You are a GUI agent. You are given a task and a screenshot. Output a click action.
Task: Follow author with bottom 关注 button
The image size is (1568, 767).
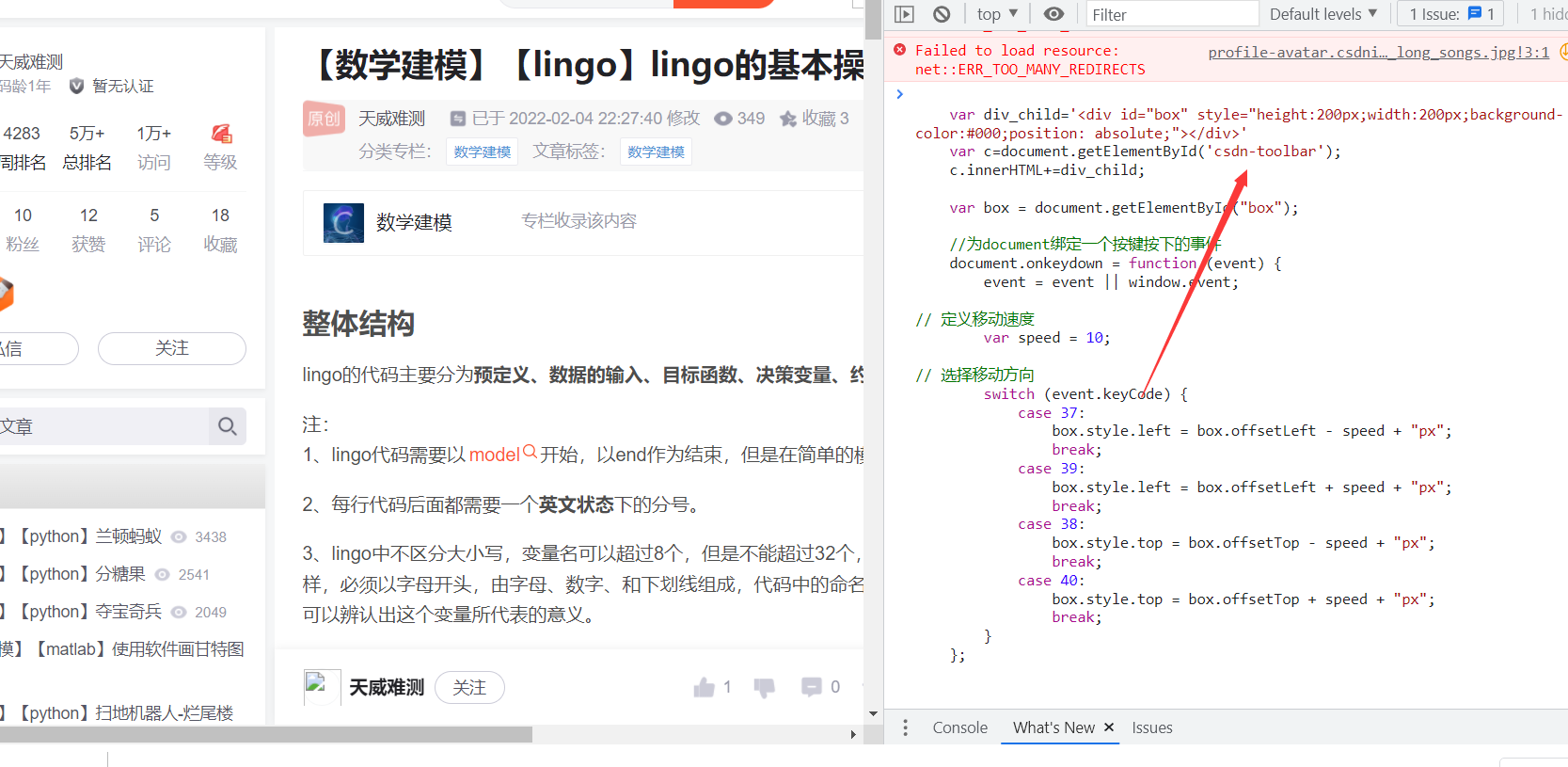pyautogui.click(x=469, y=688)
